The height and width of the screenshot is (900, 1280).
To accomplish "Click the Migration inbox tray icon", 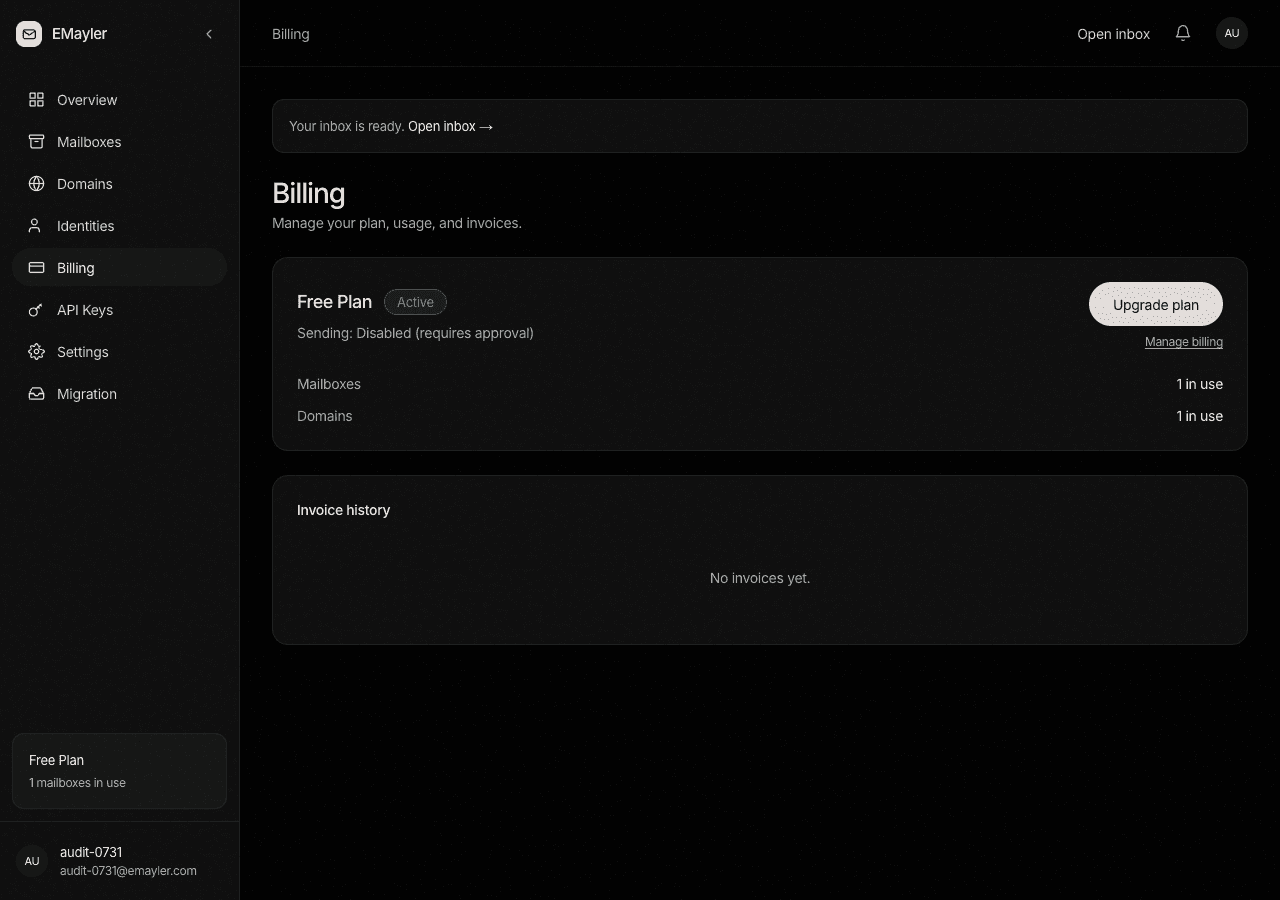I will 36,394.
